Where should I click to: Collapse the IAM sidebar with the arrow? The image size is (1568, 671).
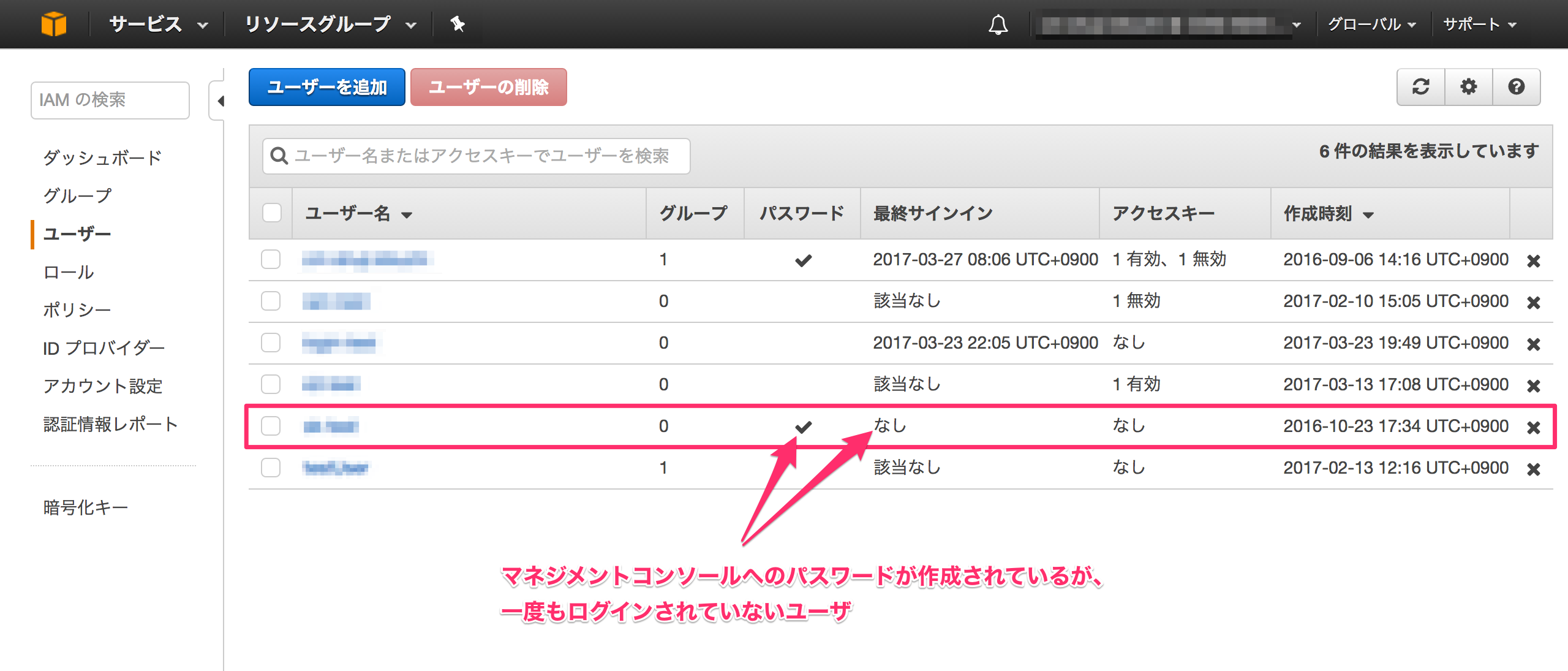(x=220, y=100)
